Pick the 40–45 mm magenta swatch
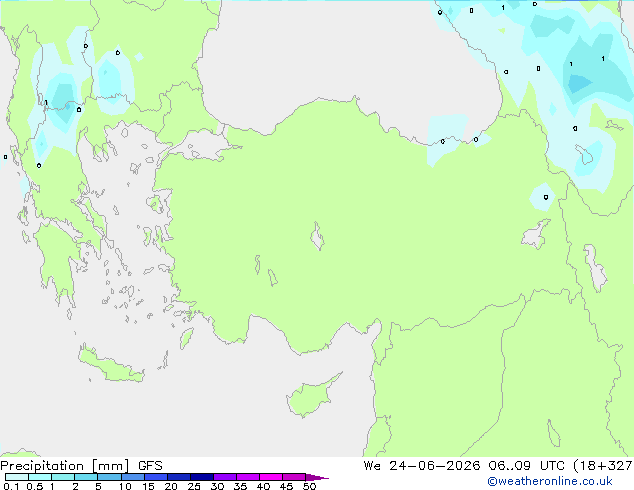The image size is (634, 490). [x=271, y=477]
